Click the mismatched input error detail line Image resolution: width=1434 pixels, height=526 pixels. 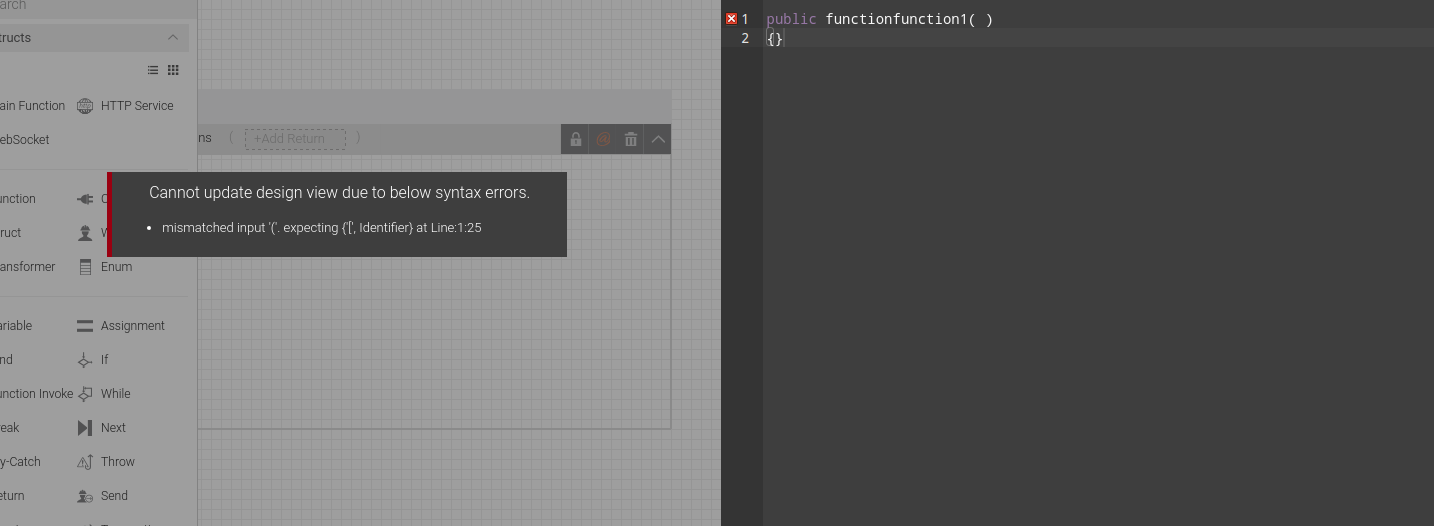click(321, 228)
